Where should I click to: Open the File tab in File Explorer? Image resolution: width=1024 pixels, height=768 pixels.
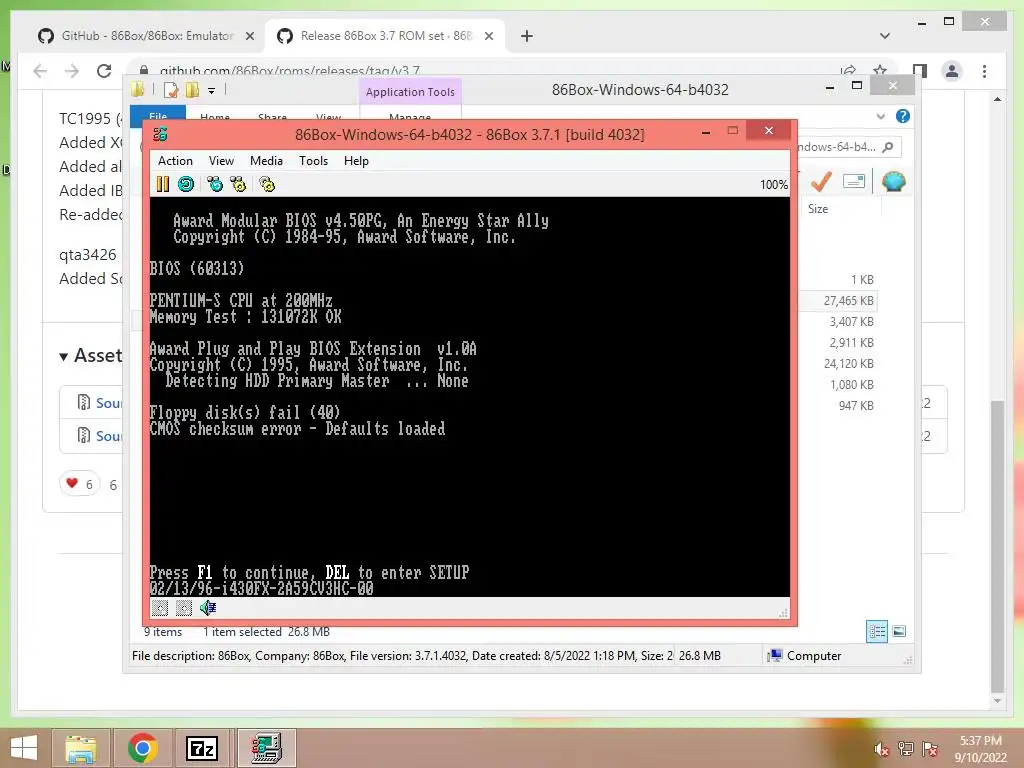[158, 114]
